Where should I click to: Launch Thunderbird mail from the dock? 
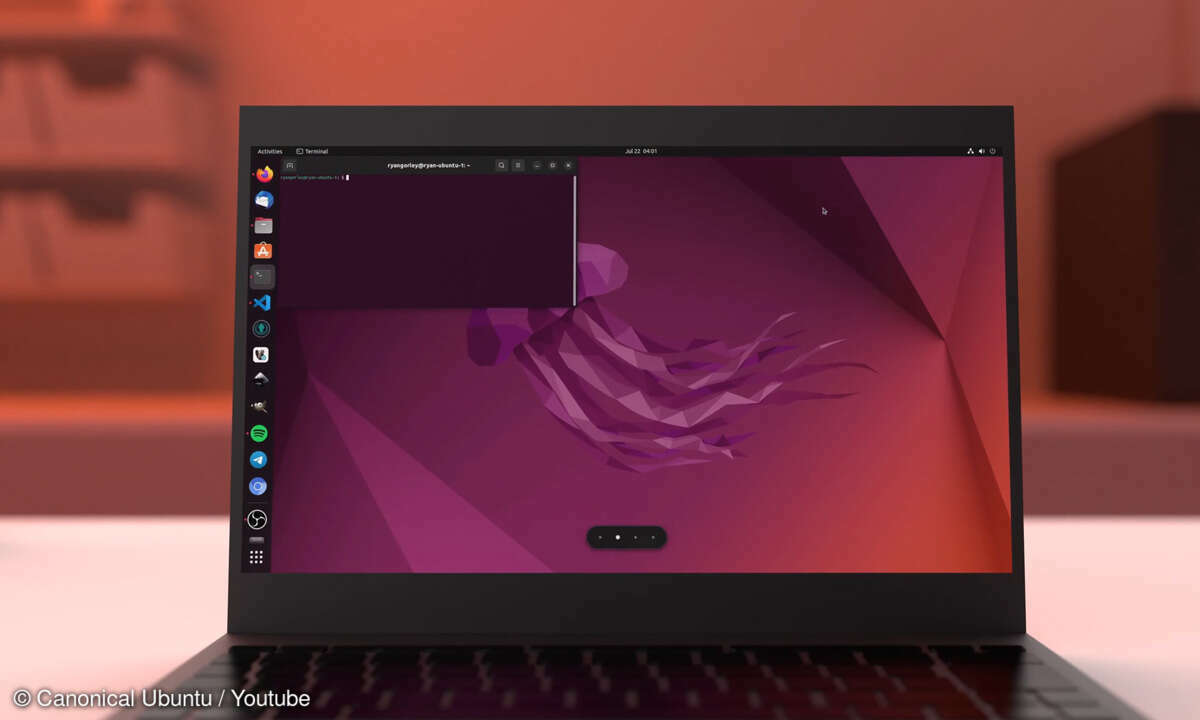264,199
